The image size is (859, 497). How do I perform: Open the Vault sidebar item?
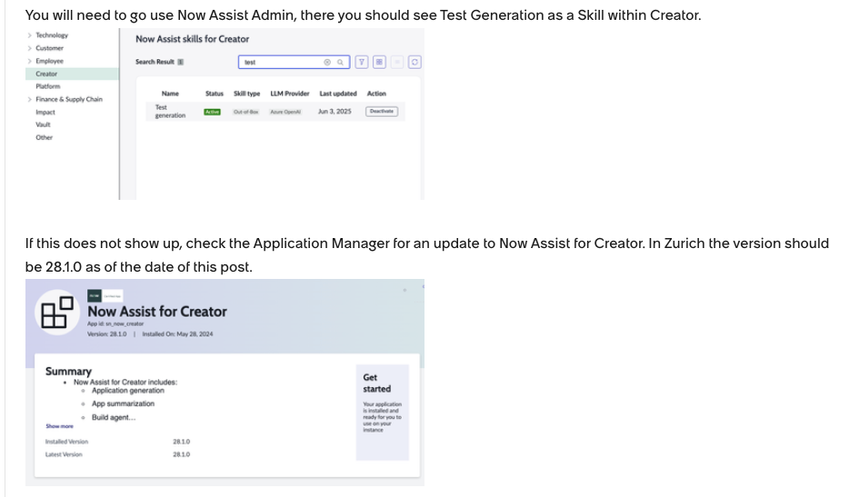coord(43,125)
